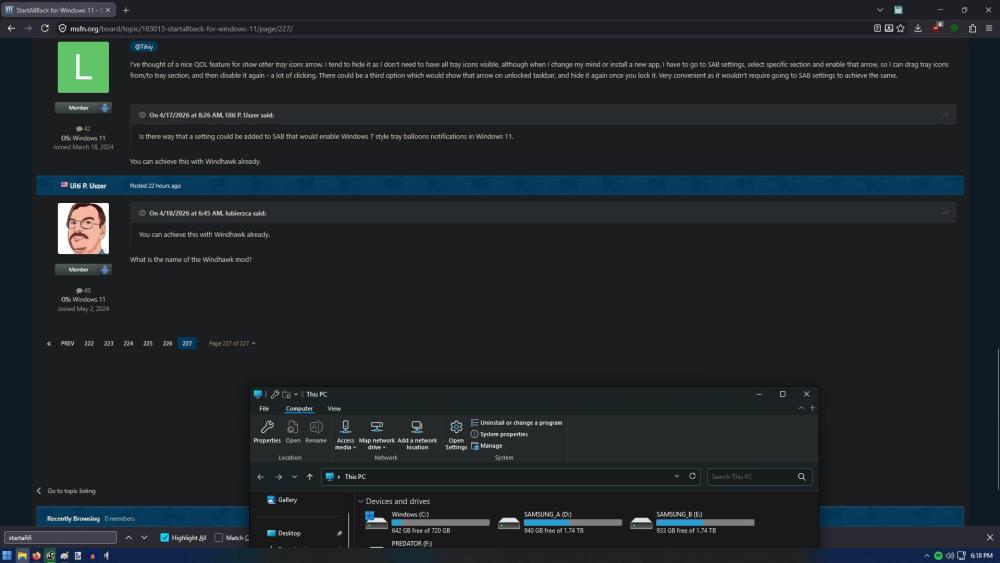This screenshot has width=1000, height=563.
Task: Toggle the Highlight All checkbox
Action: [165, 537]
